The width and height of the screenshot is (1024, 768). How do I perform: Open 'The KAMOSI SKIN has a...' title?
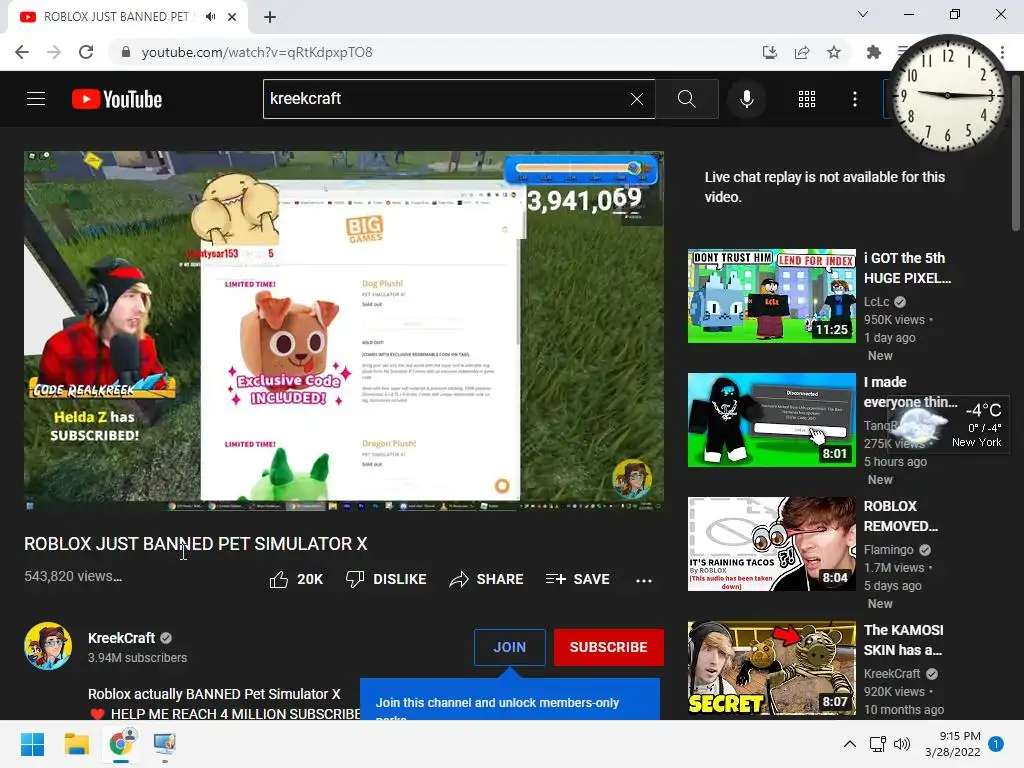[903, 640]
